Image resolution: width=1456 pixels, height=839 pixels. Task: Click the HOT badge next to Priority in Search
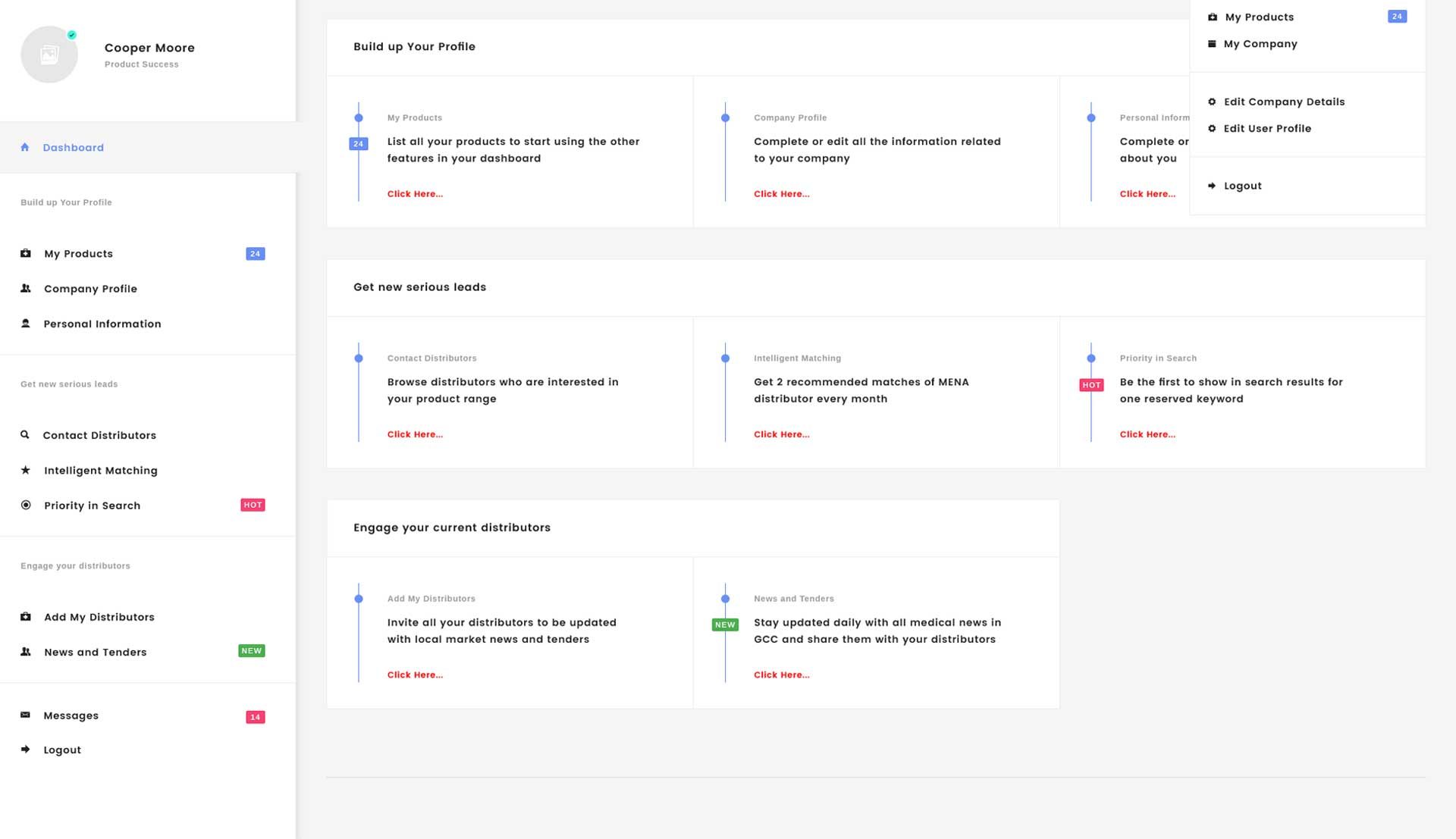[x=253, y=505]
